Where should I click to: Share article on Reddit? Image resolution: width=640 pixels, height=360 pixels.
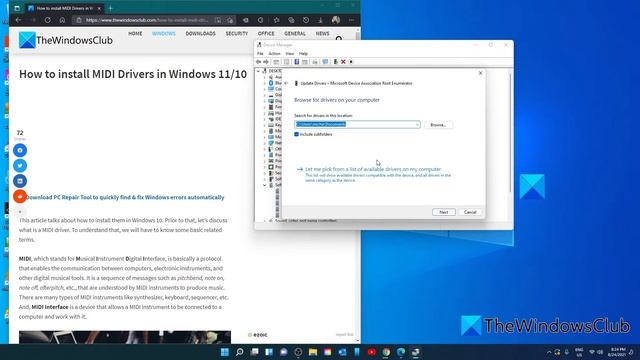pos(20,196)
